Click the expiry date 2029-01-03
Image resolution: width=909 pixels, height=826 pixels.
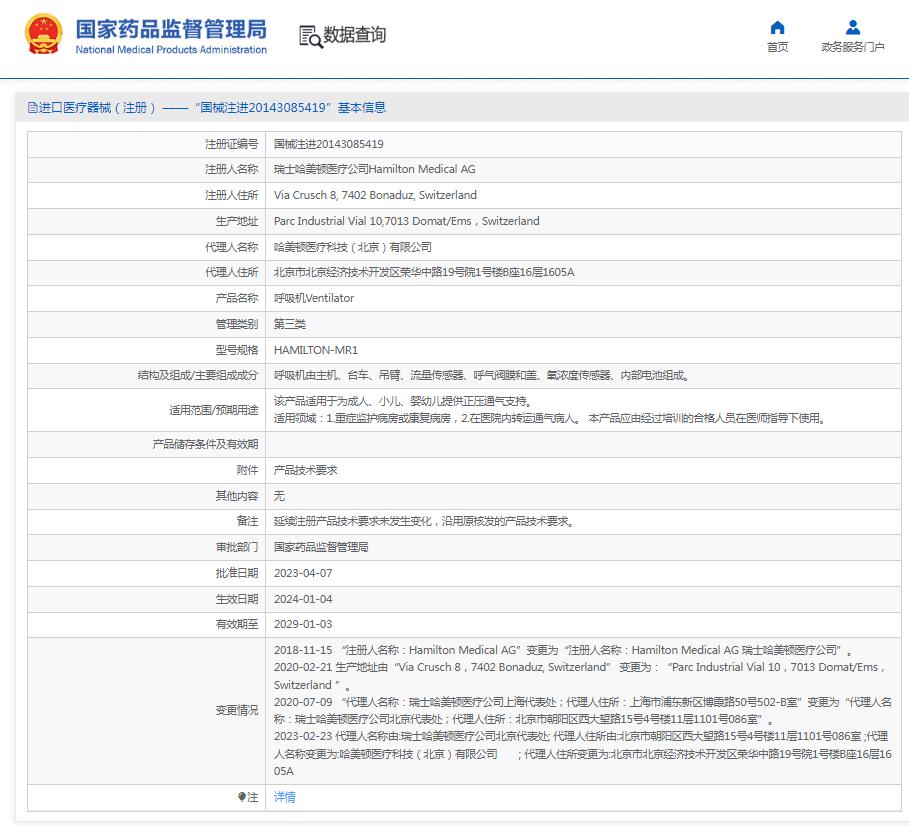(302, 624)
